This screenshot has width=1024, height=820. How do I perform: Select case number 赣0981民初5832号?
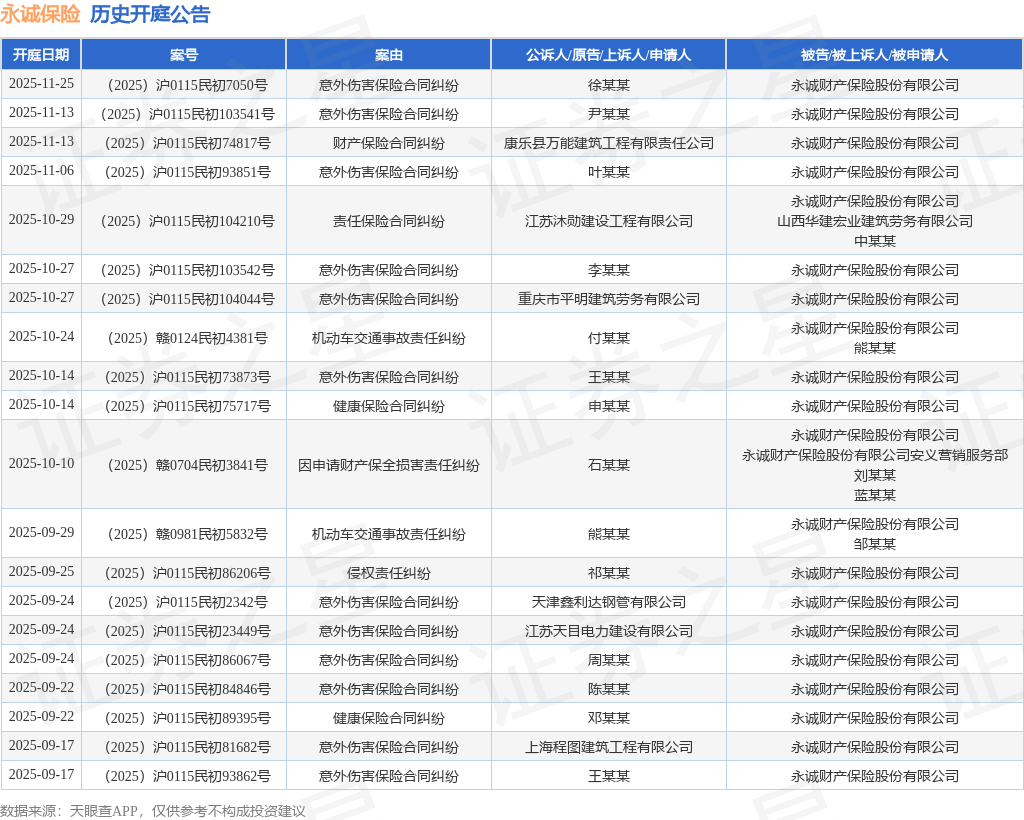click(187, 534)
